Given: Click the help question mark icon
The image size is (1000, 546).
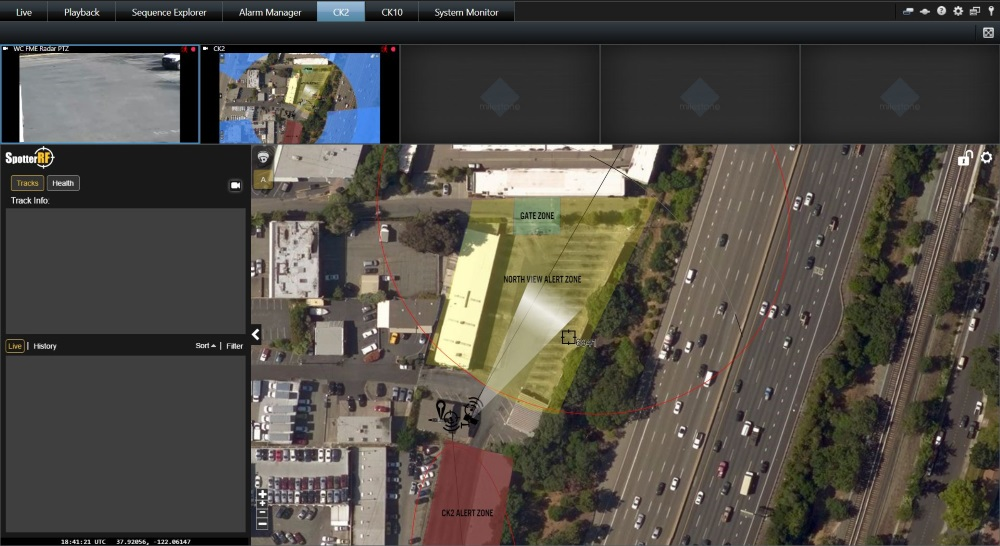Looking at the screenshot, I should 941,11.
